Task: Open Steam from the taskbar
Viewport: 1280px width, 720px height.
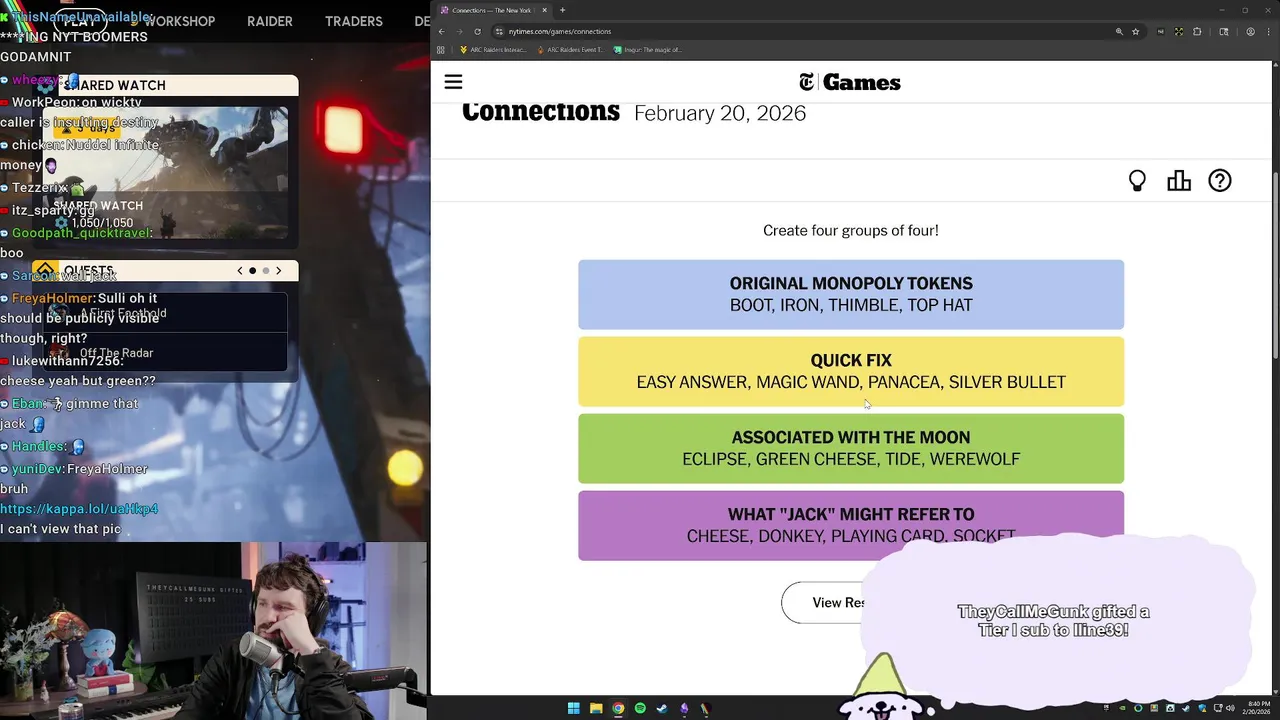Action: pyautogui.click(x=662, y=709)
